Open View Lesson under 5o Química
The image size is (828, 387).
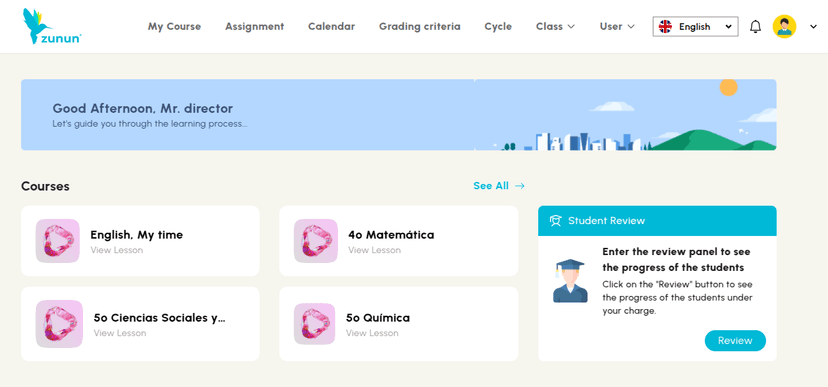(x=372, y=333)
